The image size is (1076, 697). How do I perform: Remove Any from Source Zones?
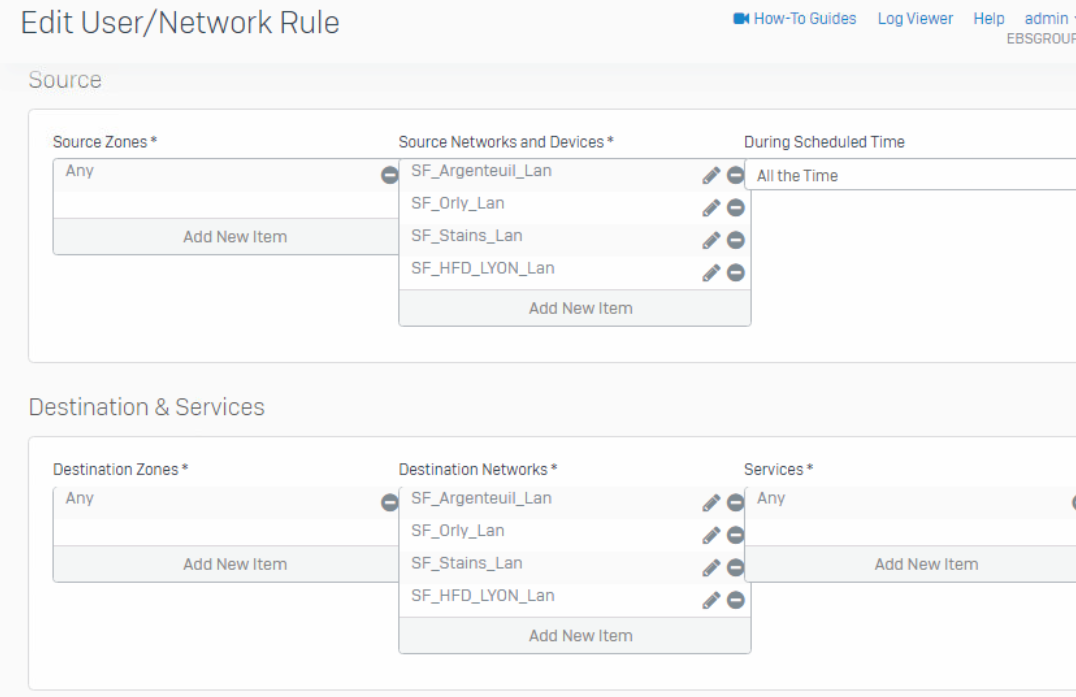point(389,175)
